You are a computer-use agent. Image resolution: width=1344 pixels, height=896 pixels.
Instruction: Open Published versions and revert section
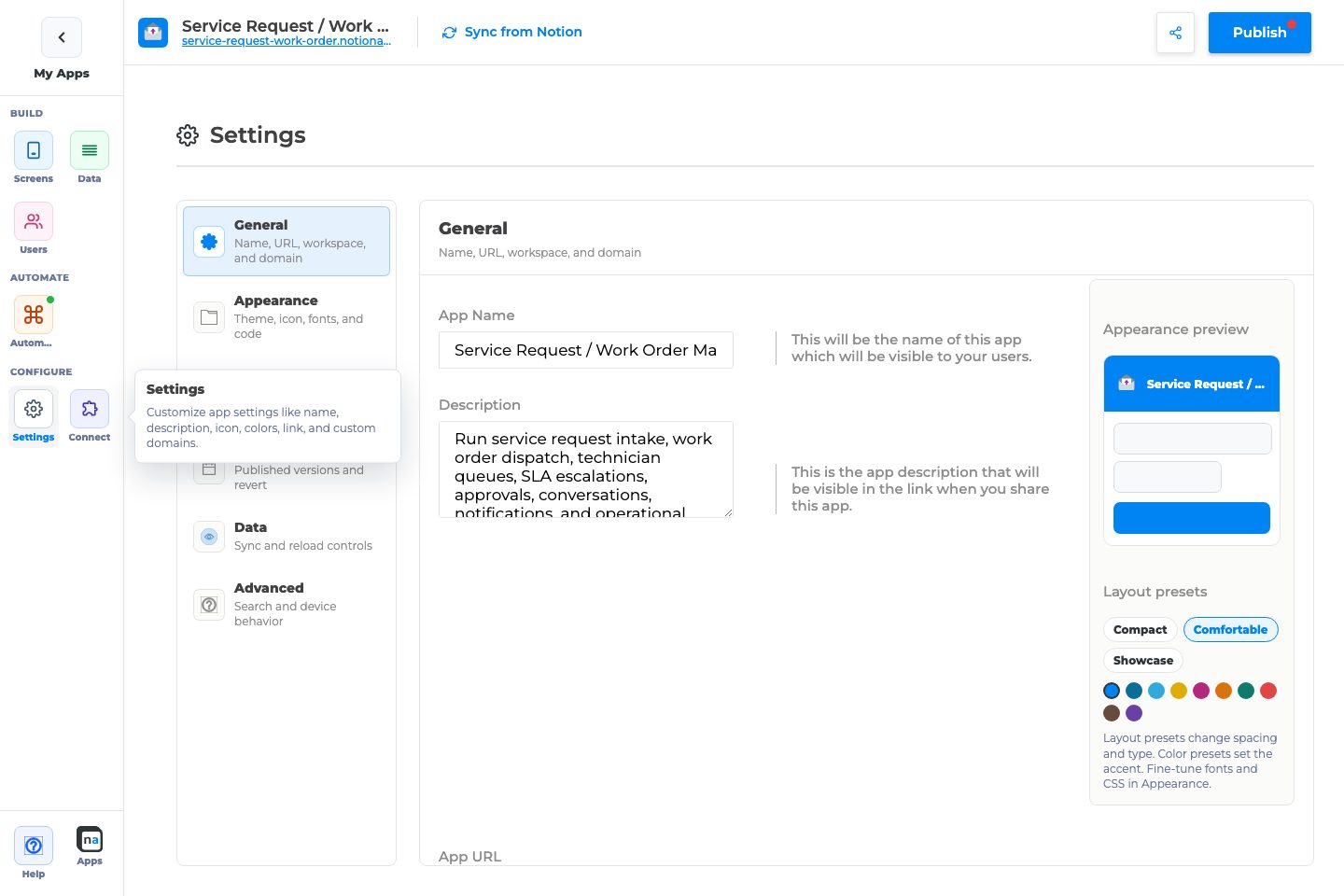click(287, 476)
